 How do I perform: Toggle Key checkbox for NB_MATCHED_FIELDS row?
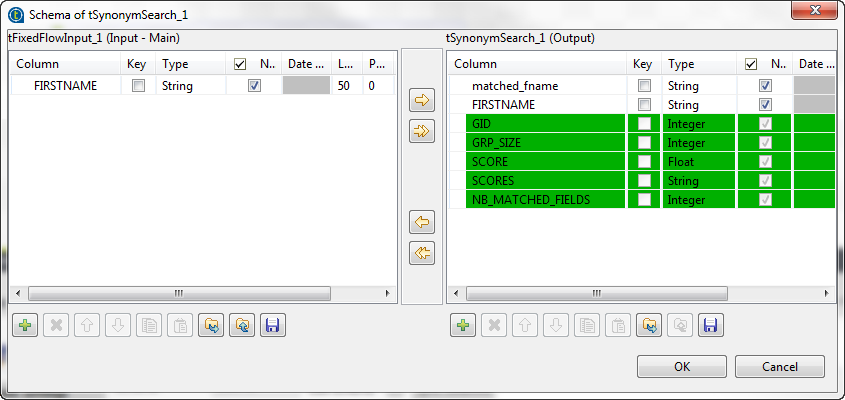click(644, 199)
